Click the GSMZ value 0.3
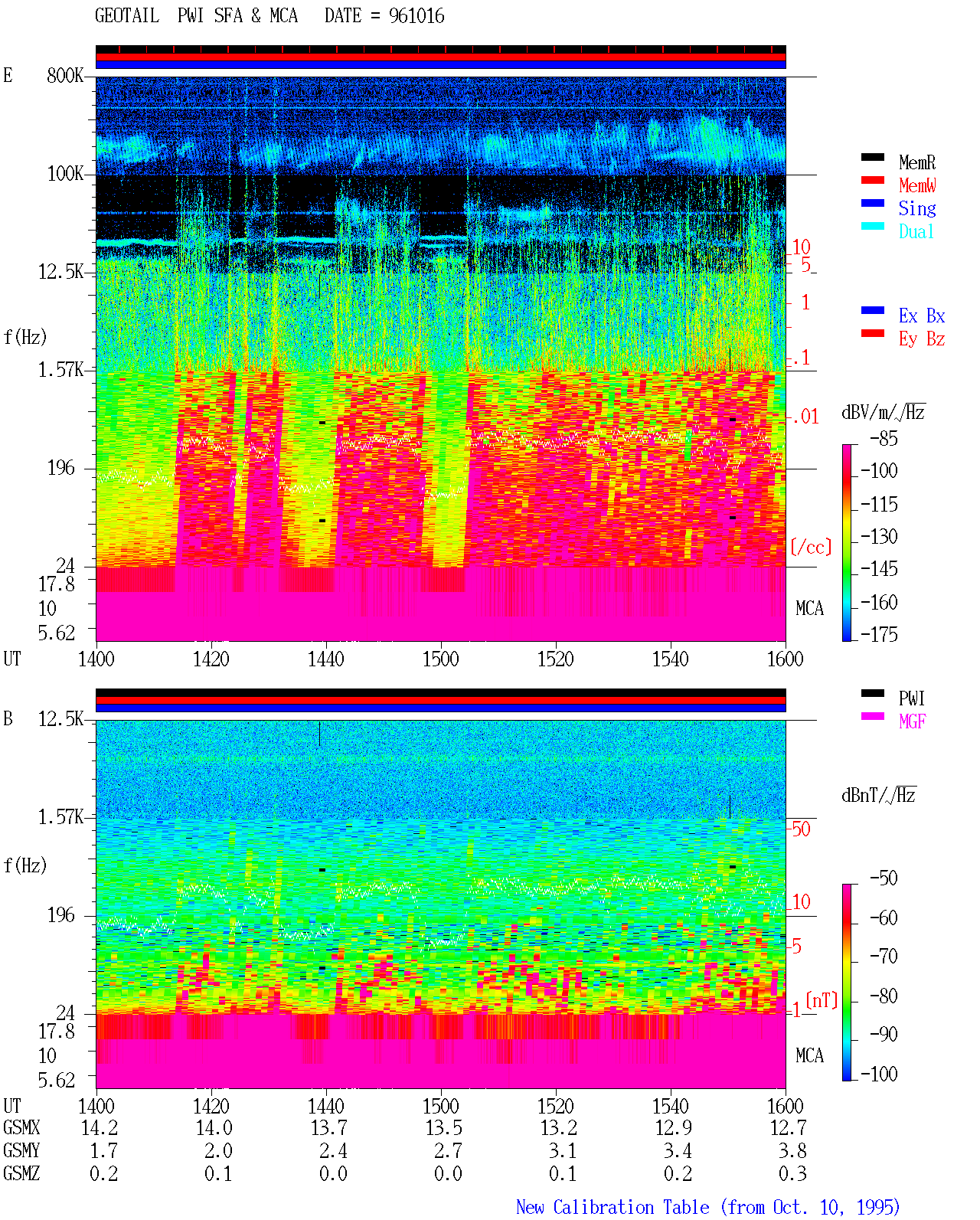 tap(792, 1174)
